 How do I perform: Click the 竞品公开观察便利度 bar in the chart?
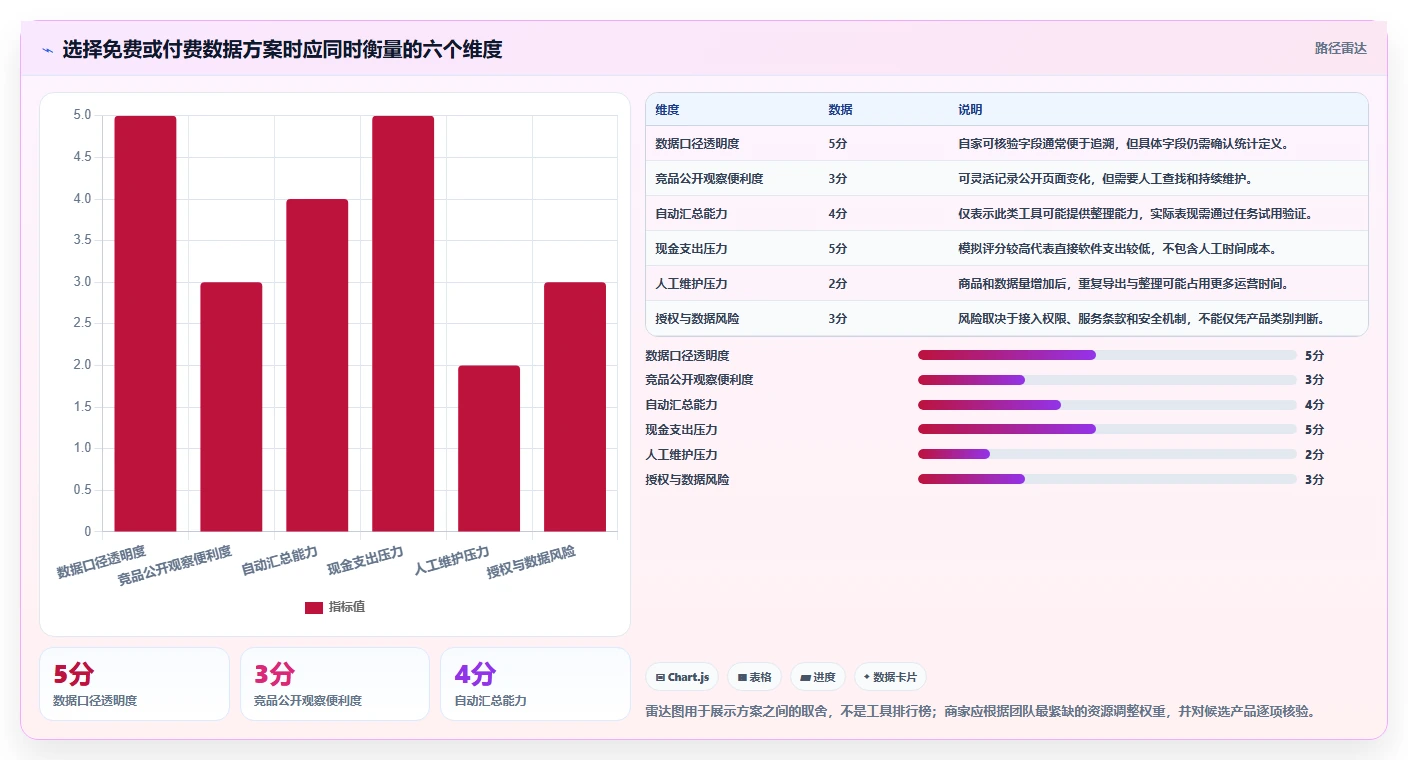click(231, 407)
